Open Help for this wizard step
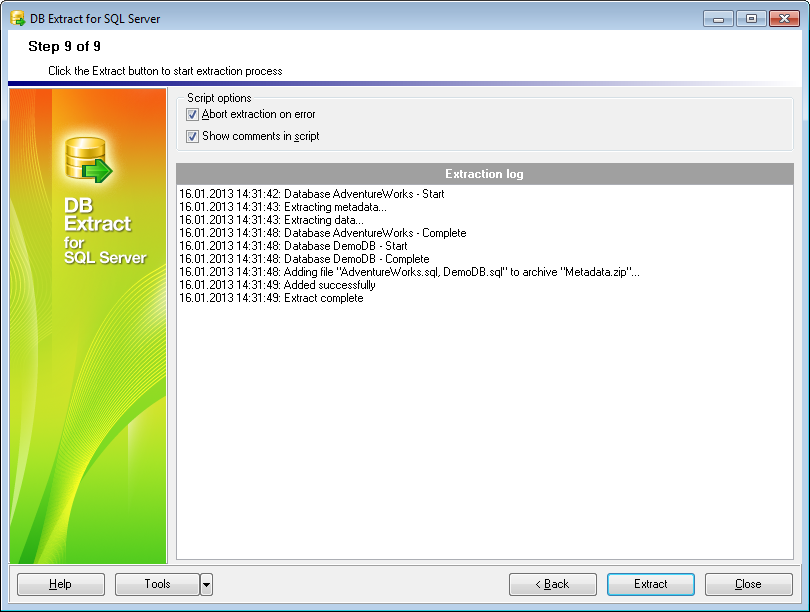810x612 pixels. [60, 584]
